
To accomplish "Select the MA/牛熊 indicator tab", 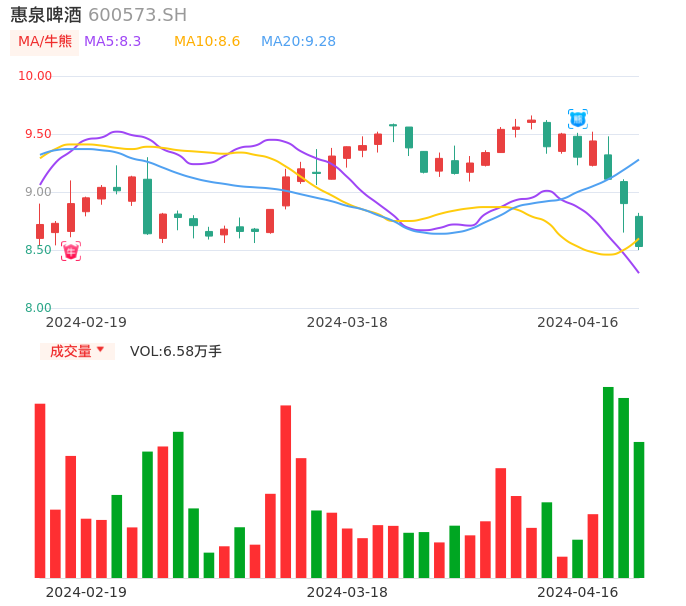I will (44, 42).
